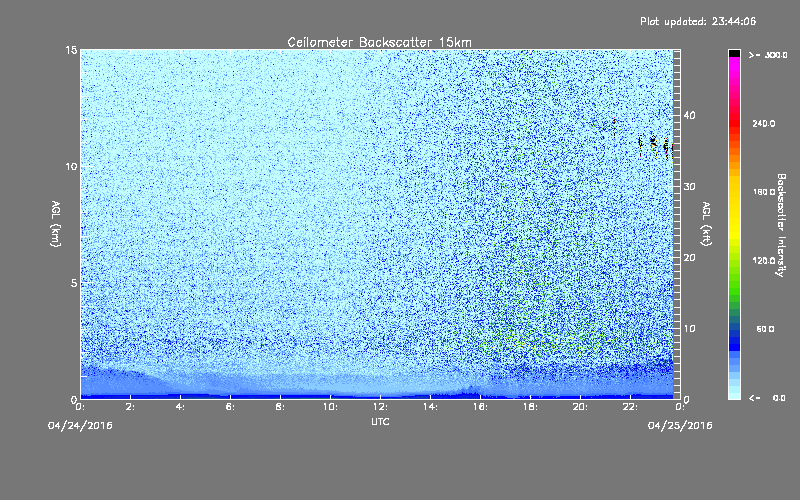This screenshot has height=500, width=800.
Task: Click the 12: hour tick label
Action: tap(380, 407)
